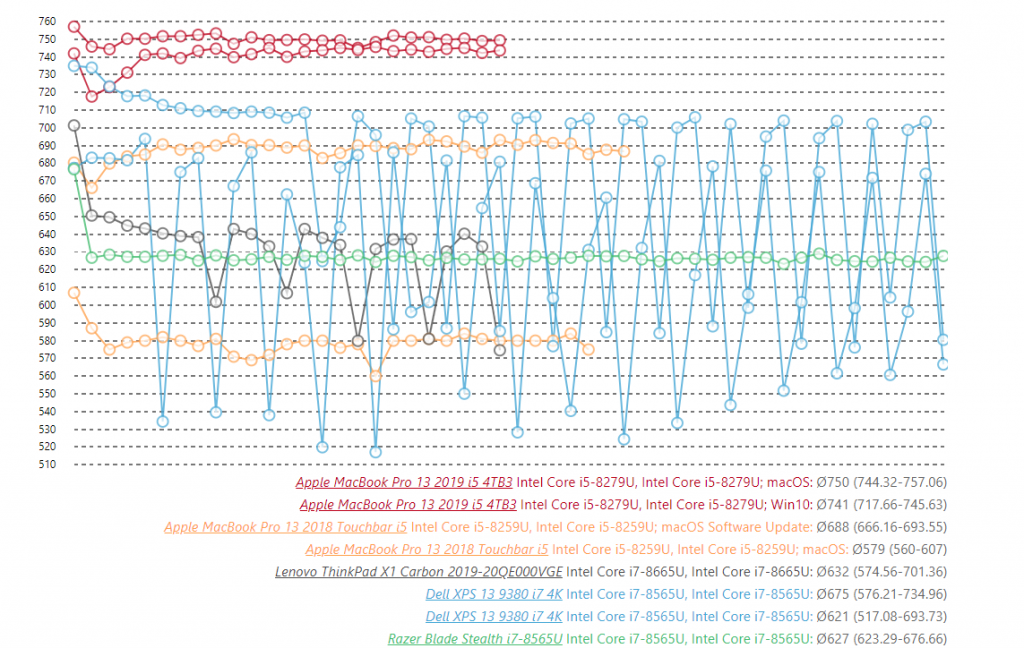Select the value Ø632 (574.56-701.36)
The image size is (1024, 648).
(882, 572)
